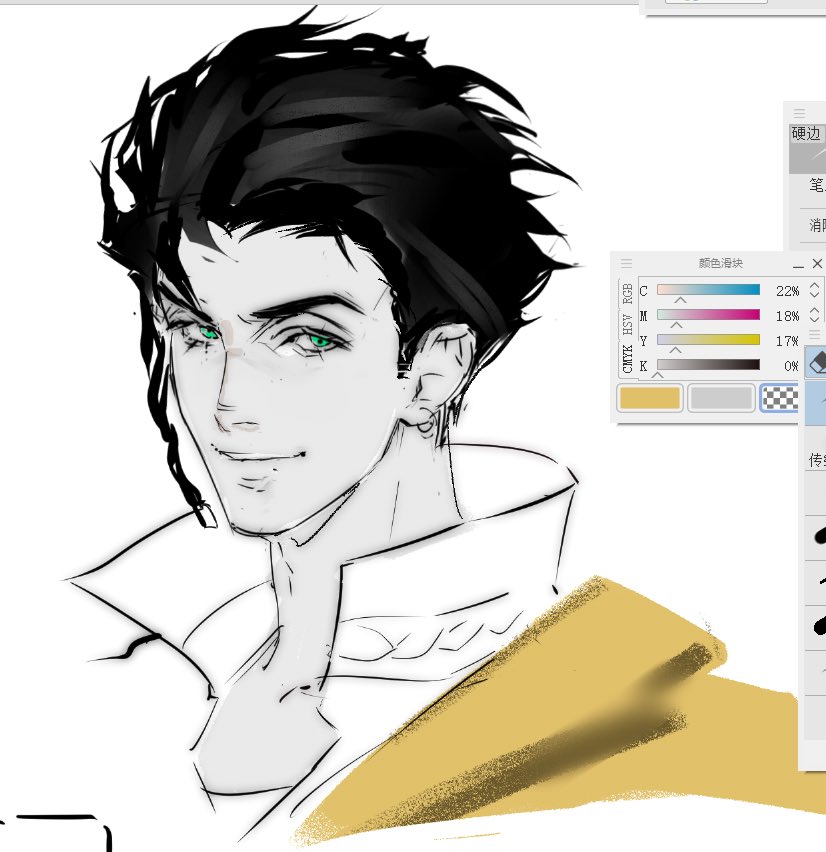The width and height of the screenshot is (826, 852).
Task: Click the Magenta (M) color slider
Action: [708, 315]
